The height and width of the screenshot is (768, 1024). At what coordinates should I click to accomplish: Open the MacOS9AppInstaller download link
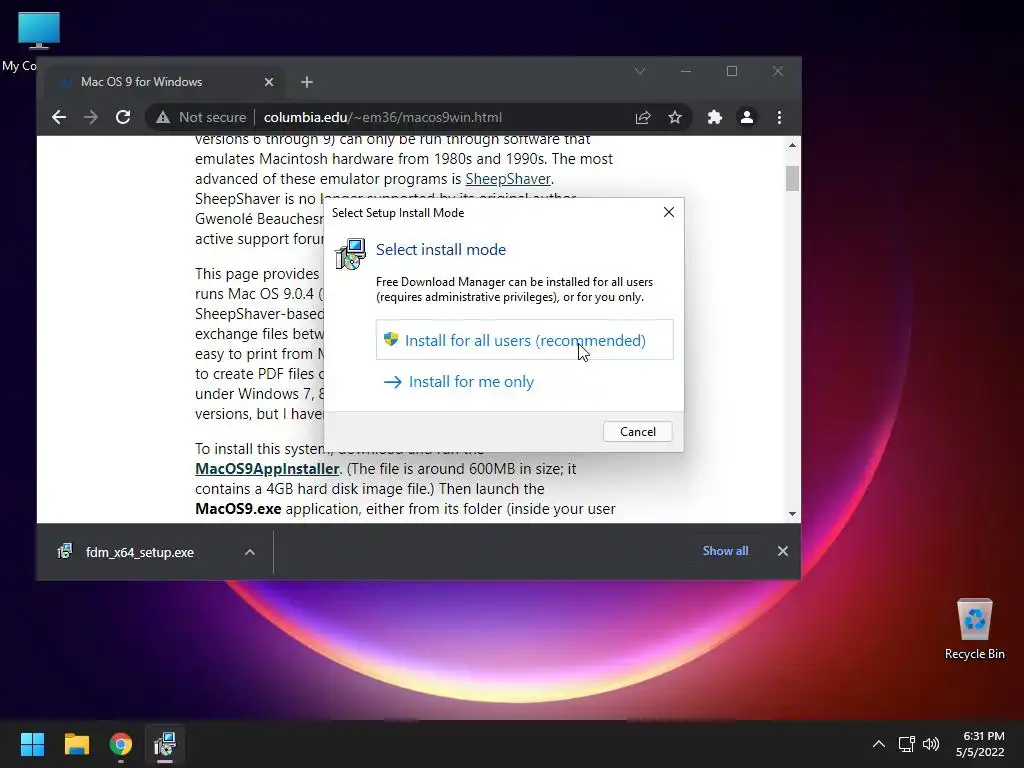267,469
